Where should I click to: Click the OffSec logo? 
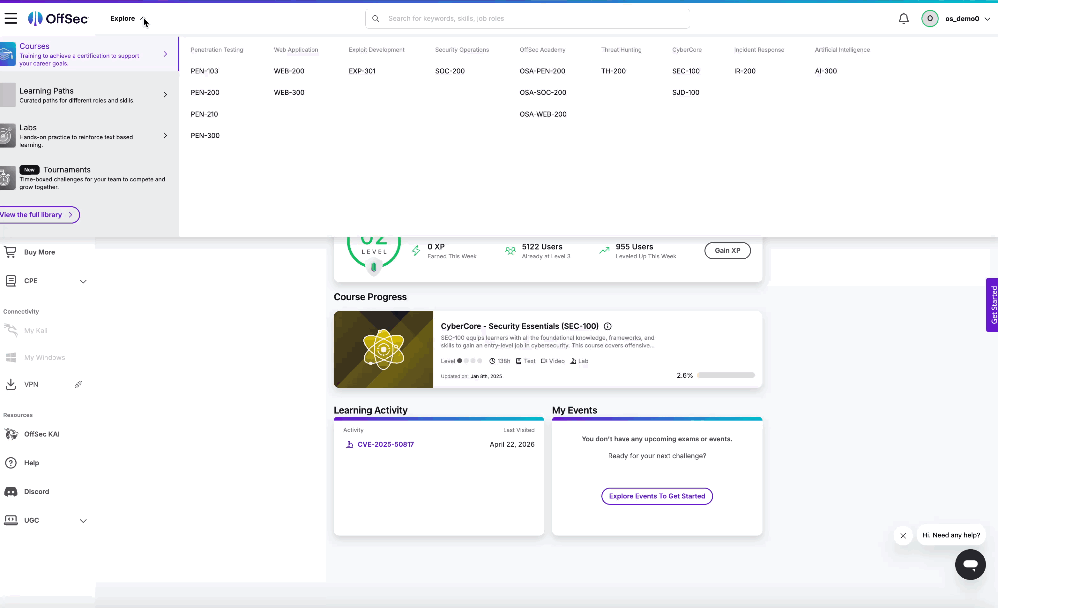point(58,19)
